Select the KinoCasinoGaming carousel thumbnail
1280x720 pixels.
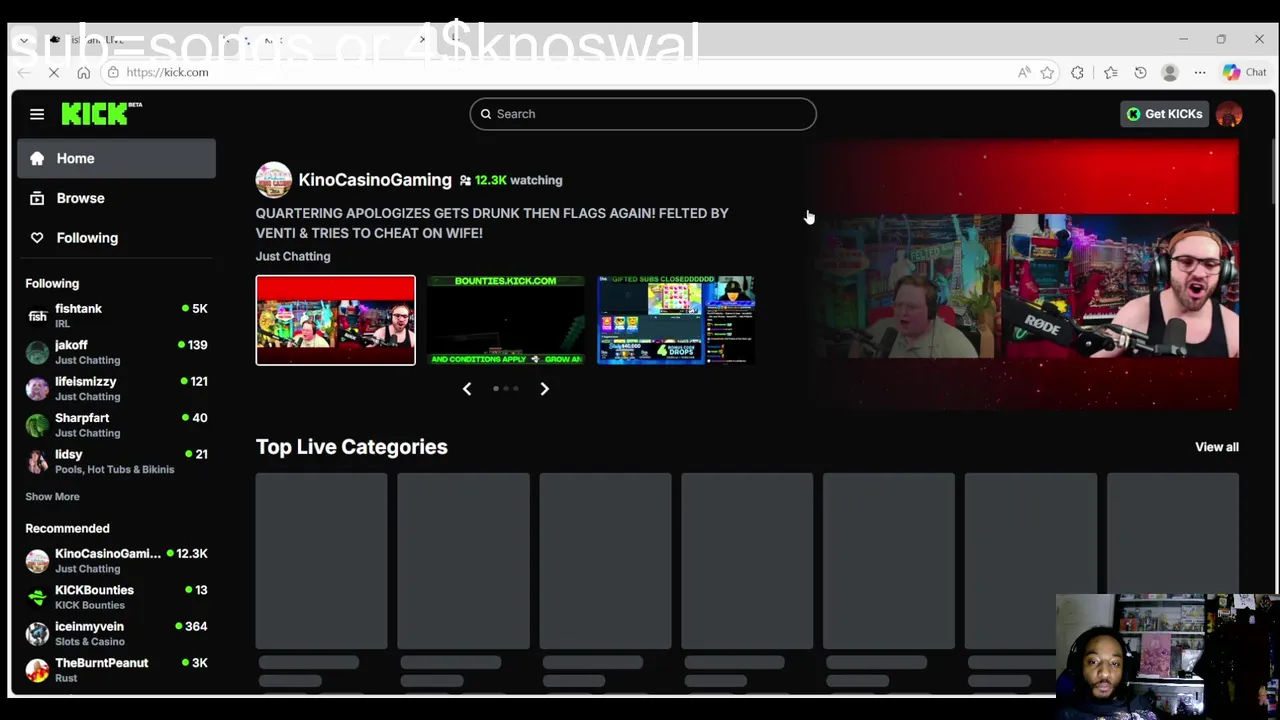[x=335, y=320]
